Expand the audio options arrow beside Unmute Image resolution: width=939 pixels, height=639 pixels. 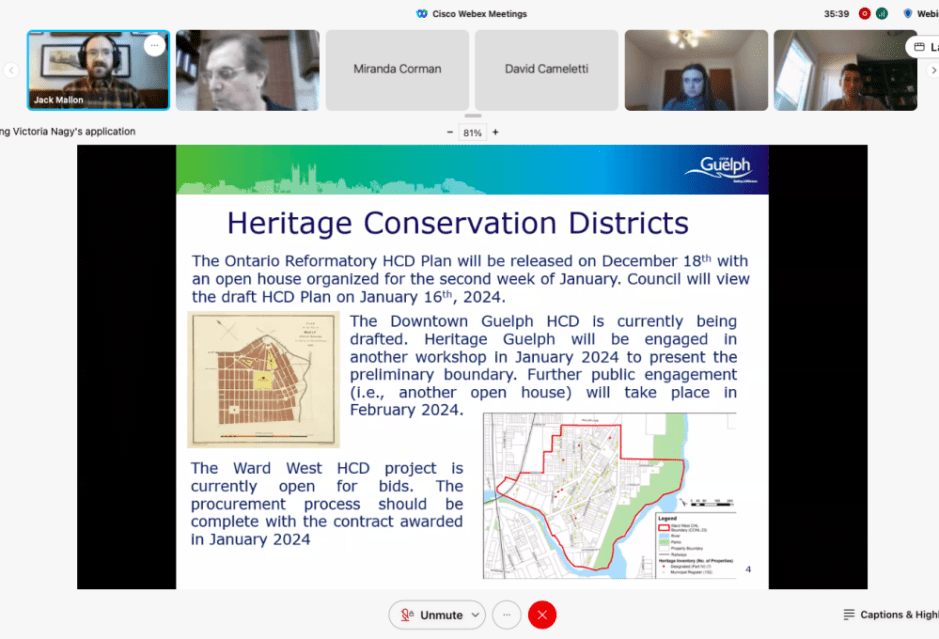(x=474, y=615)
